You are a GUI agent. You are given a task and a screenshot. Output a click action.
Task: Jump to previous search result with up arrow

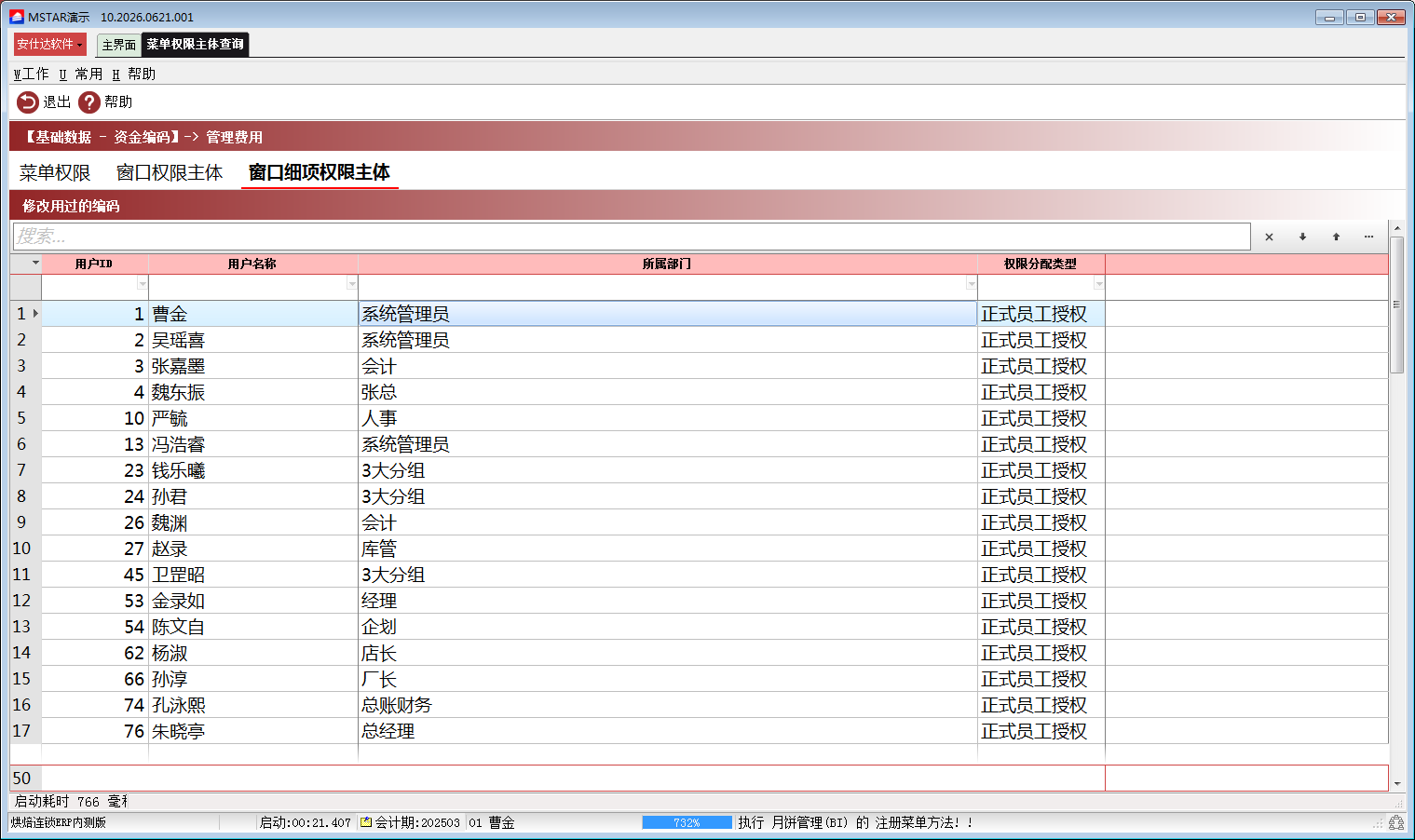coord(1336,237)
